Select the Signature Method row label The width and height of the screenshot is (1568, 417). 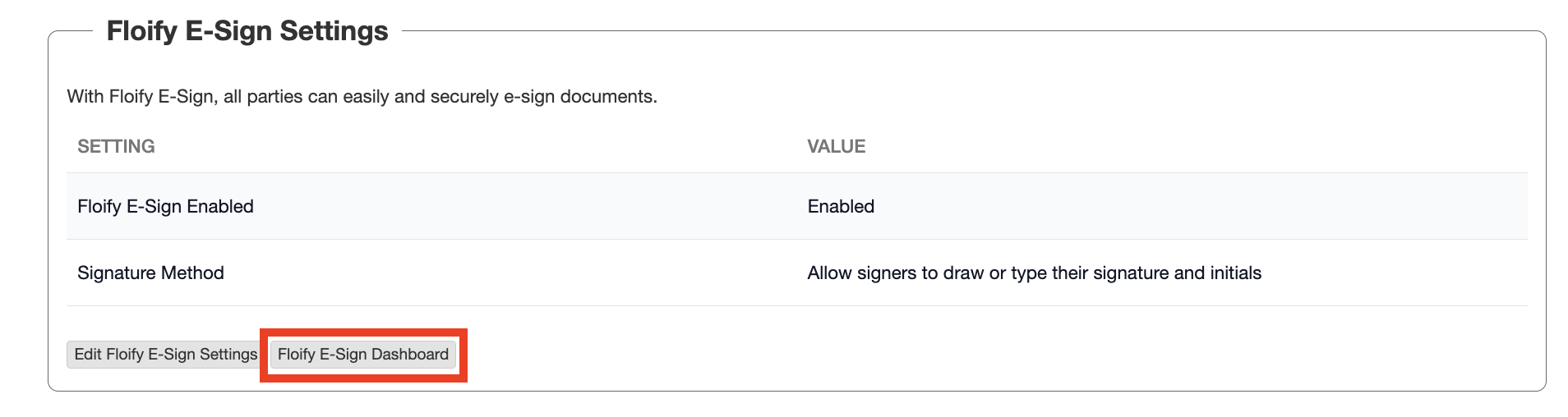point(150,273)
